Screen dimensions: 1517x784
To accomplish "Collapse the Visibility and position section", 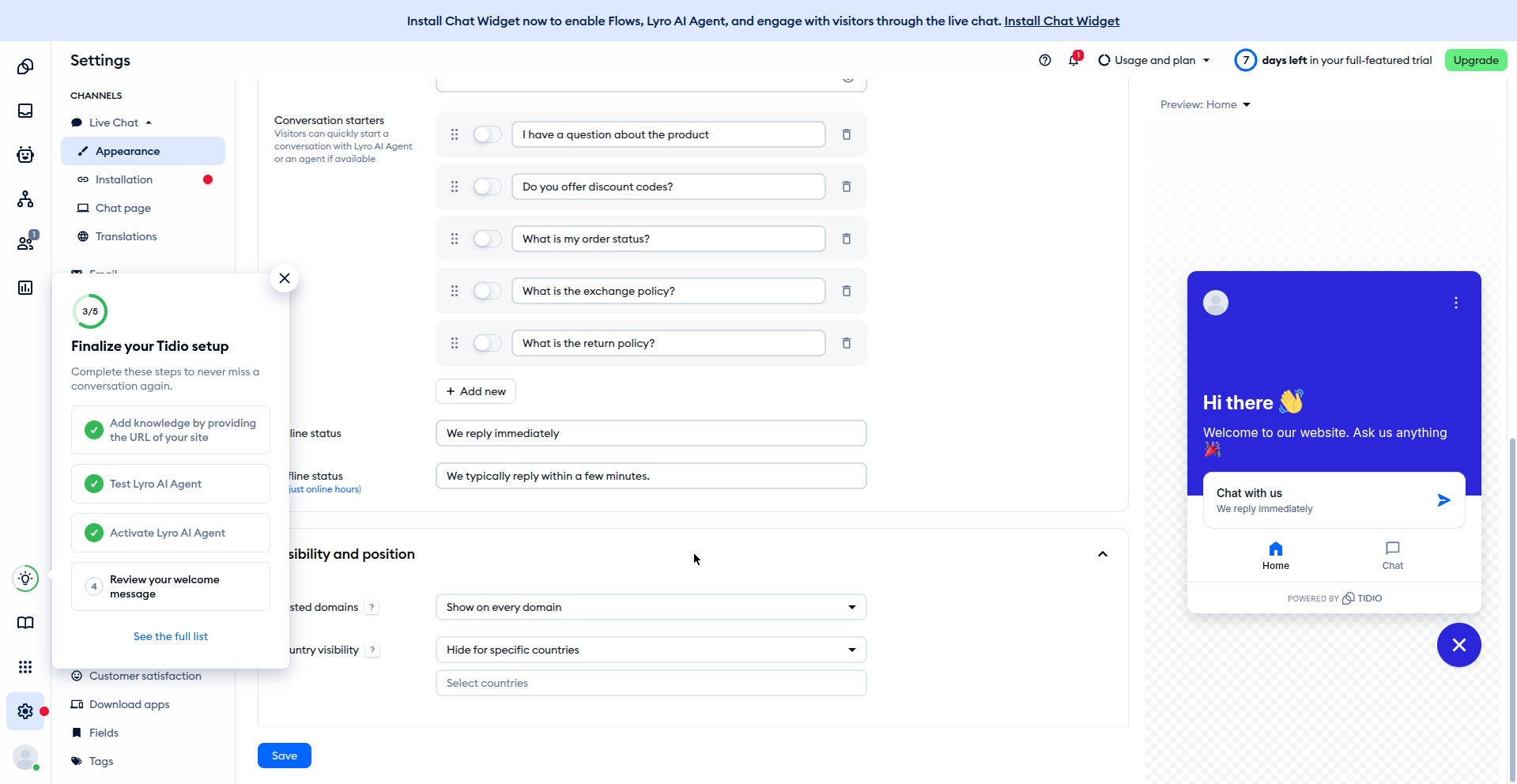I will click(1103, 554).
